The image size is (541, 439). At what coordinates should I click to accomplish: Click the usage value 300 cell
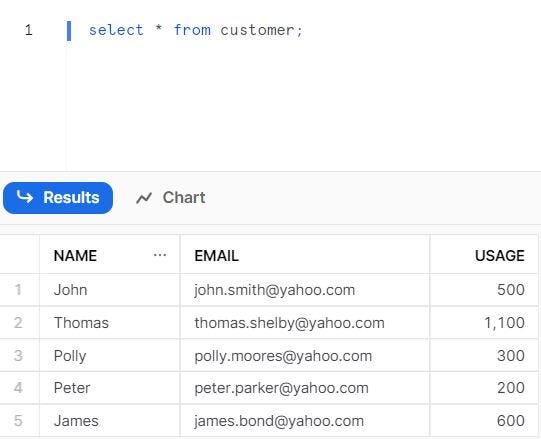tap(484, 356)
